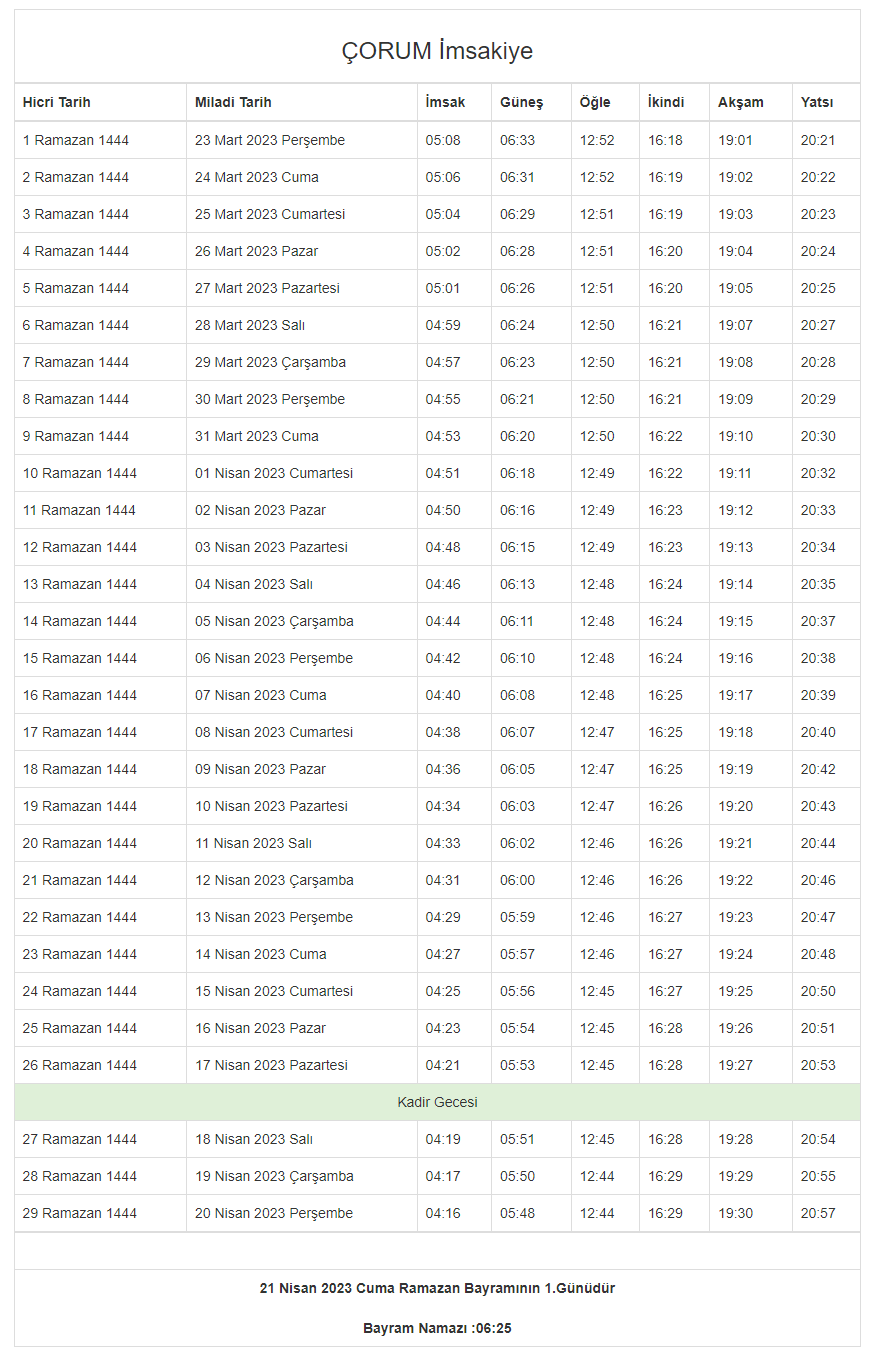870x1357 pixels.
Task: Select the İmsak column header
Action: click(x=445, y=102)
